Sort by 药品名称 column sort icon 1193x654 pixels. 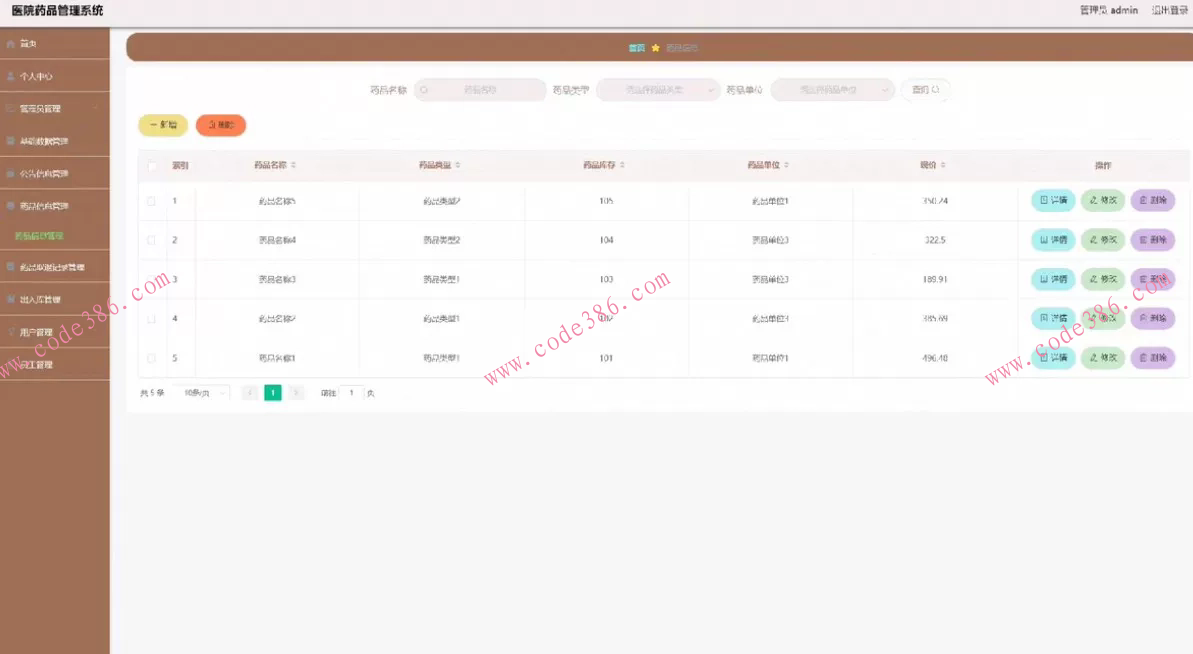(x=294, y=165)
